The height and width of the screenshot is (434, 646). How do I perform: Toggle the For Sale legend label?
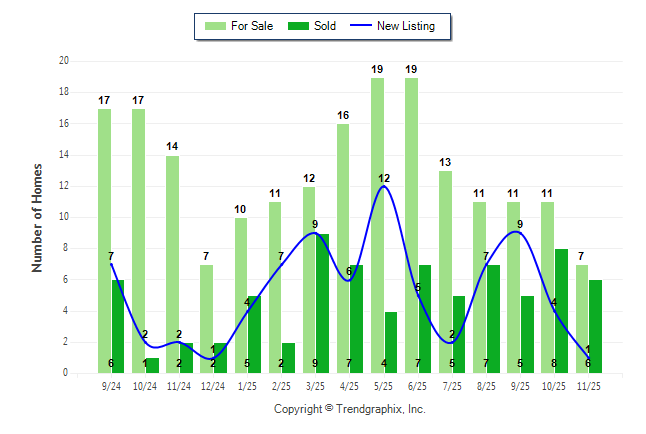[252, 26]
